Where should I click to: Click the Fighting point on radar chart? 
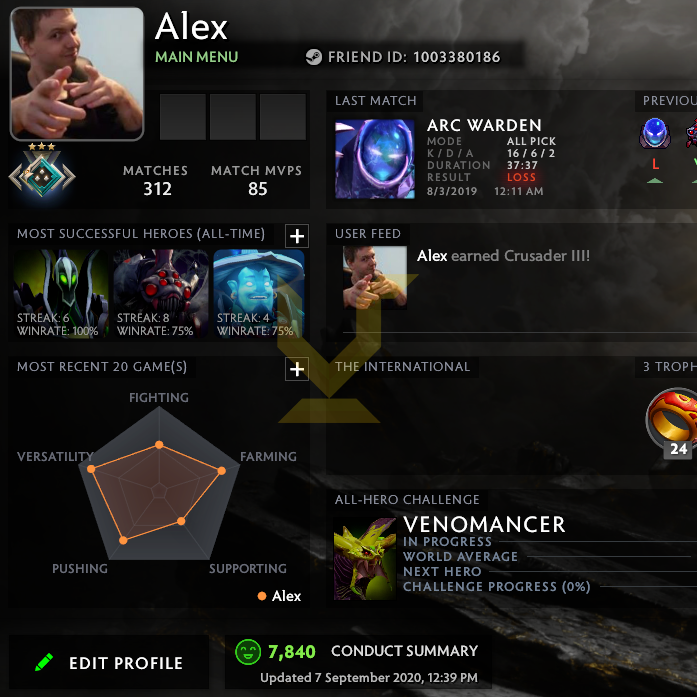159,445
